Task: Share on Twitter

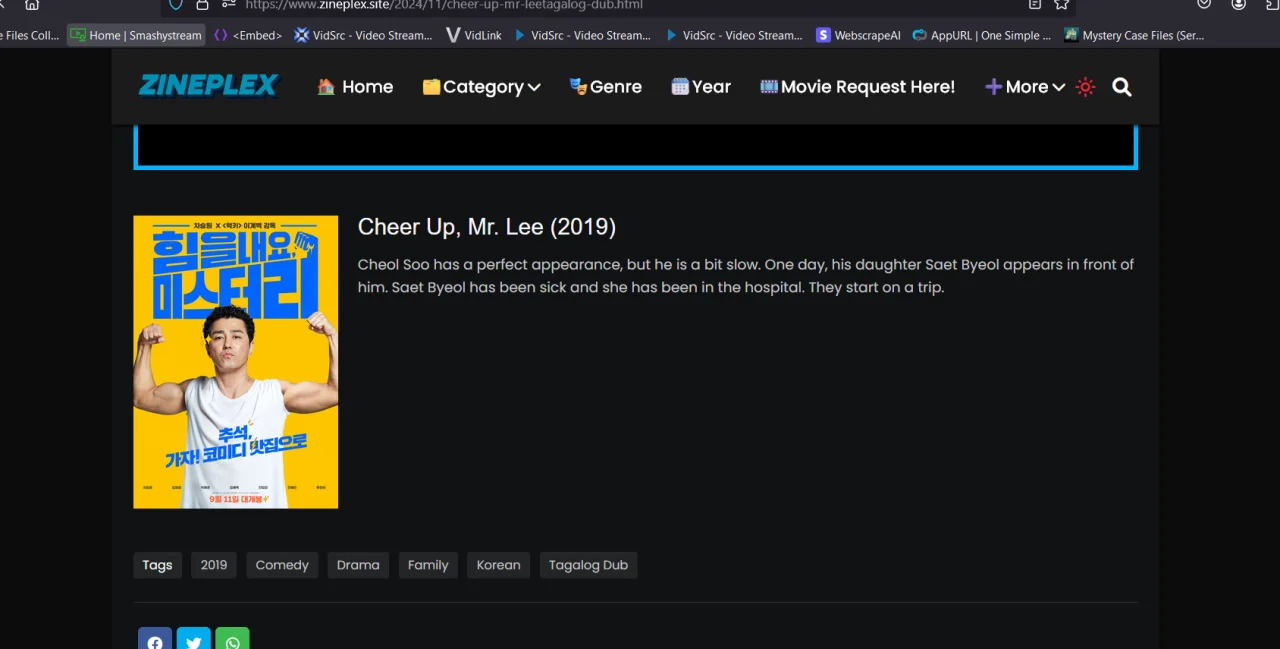Action: 194,640
